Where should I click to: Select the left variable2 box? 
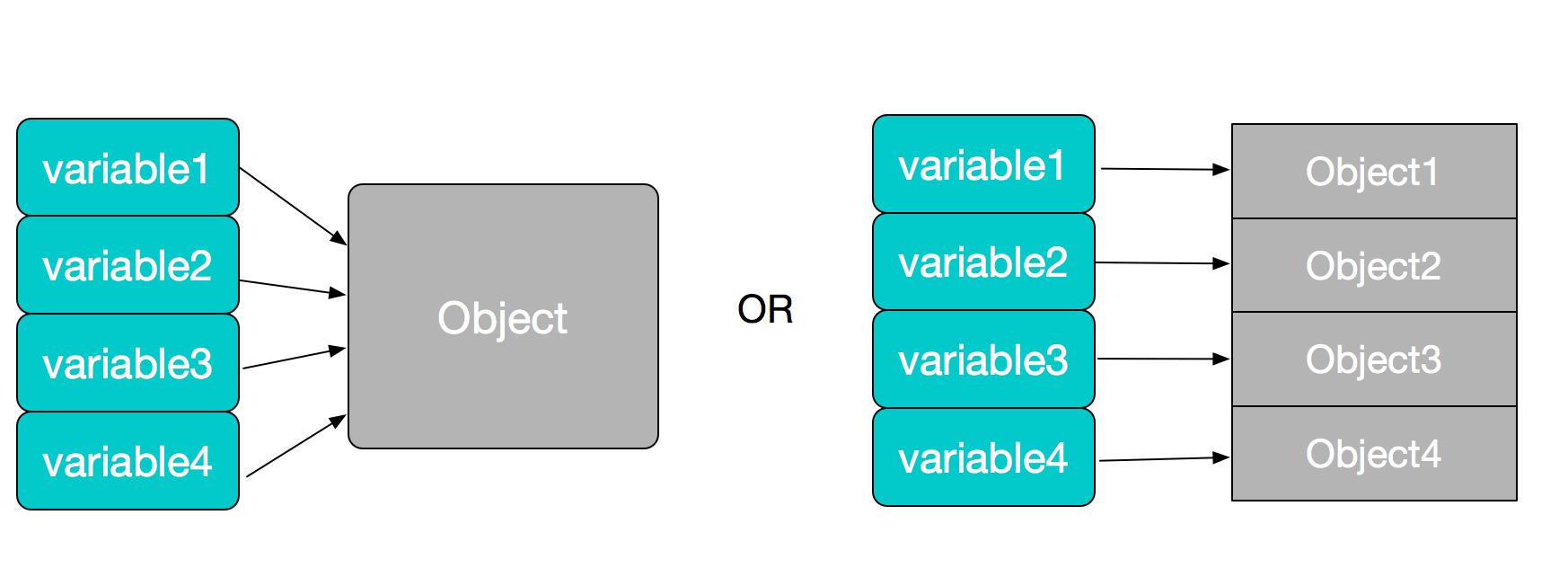pos(128,265)
